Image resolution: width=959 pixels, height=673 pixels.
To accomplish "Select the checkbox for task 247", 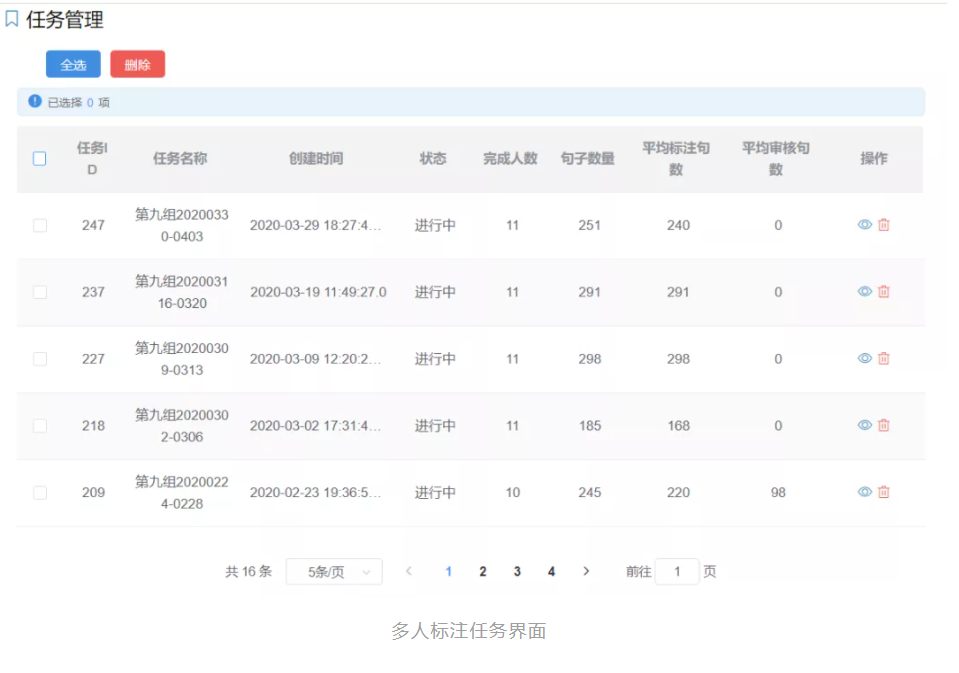I will point(38,225).
